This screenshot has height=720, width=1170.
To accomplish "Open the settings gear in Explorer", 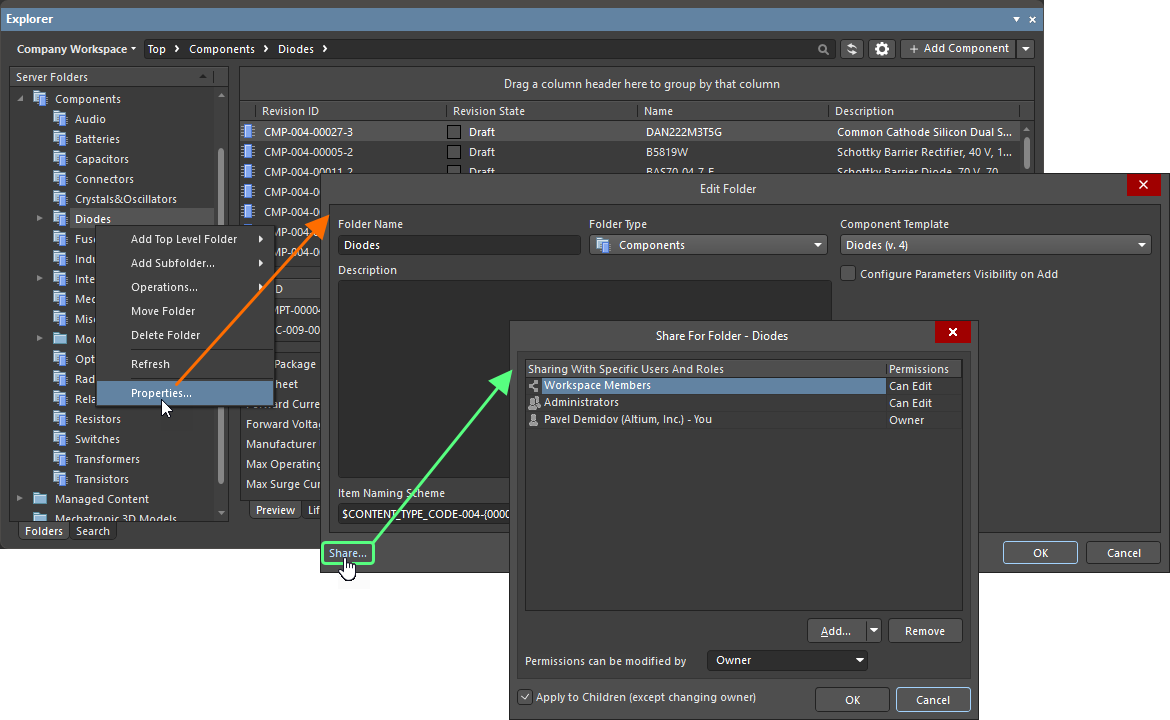I will [882, 49].
